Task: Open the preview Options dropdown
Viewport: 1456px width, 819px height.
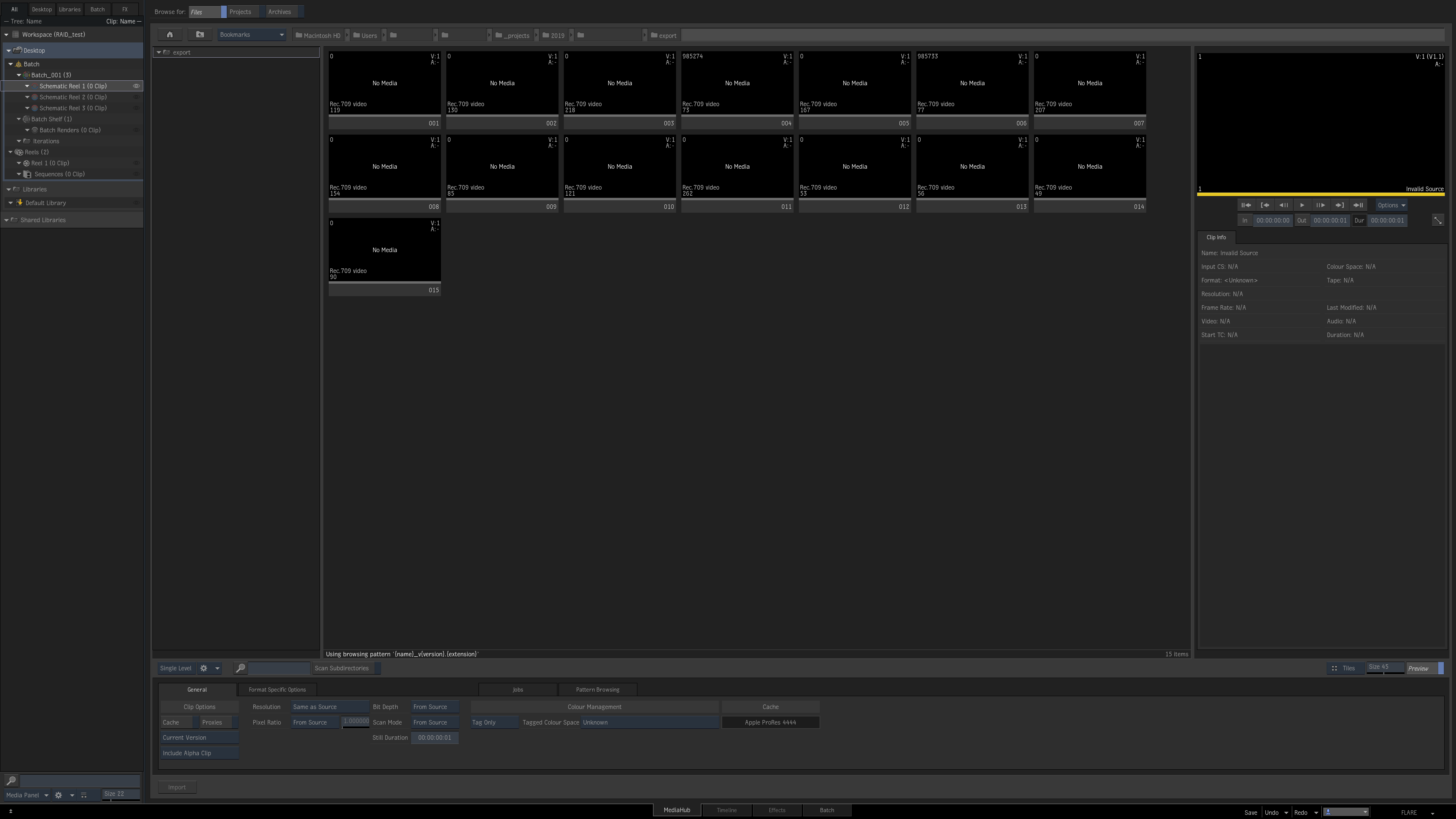Action: pos(1391,205)
